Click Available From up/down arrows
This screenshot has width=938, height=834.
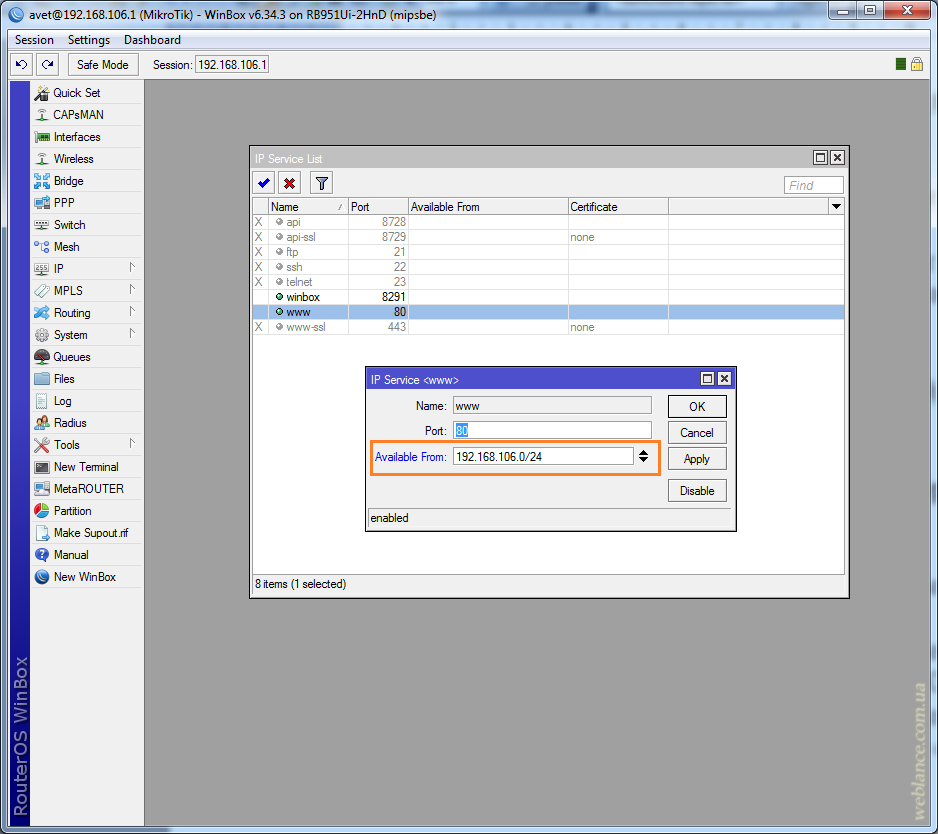click(x=643, y=456)
